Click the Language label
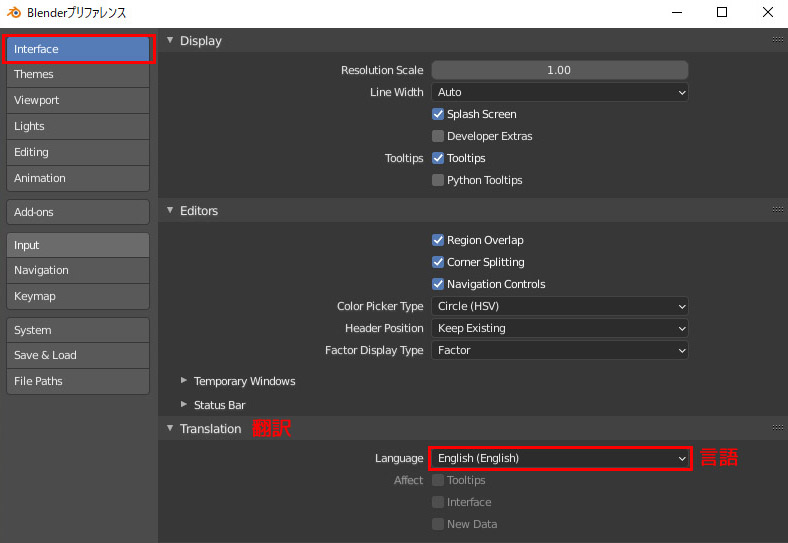Image resolution: width=788 pixels, height=543 pixels. click(399, 459)
